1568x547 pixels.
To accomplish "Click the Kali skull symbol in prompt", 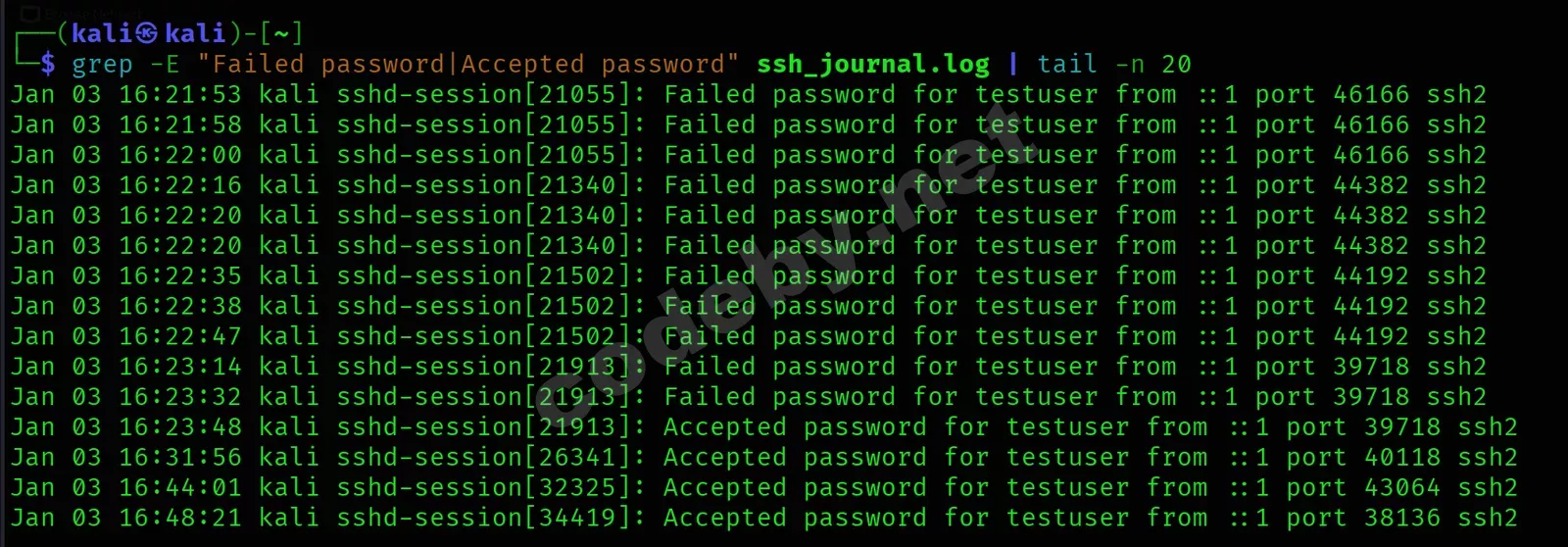I will pyautogui.click(x=148, y=34).
